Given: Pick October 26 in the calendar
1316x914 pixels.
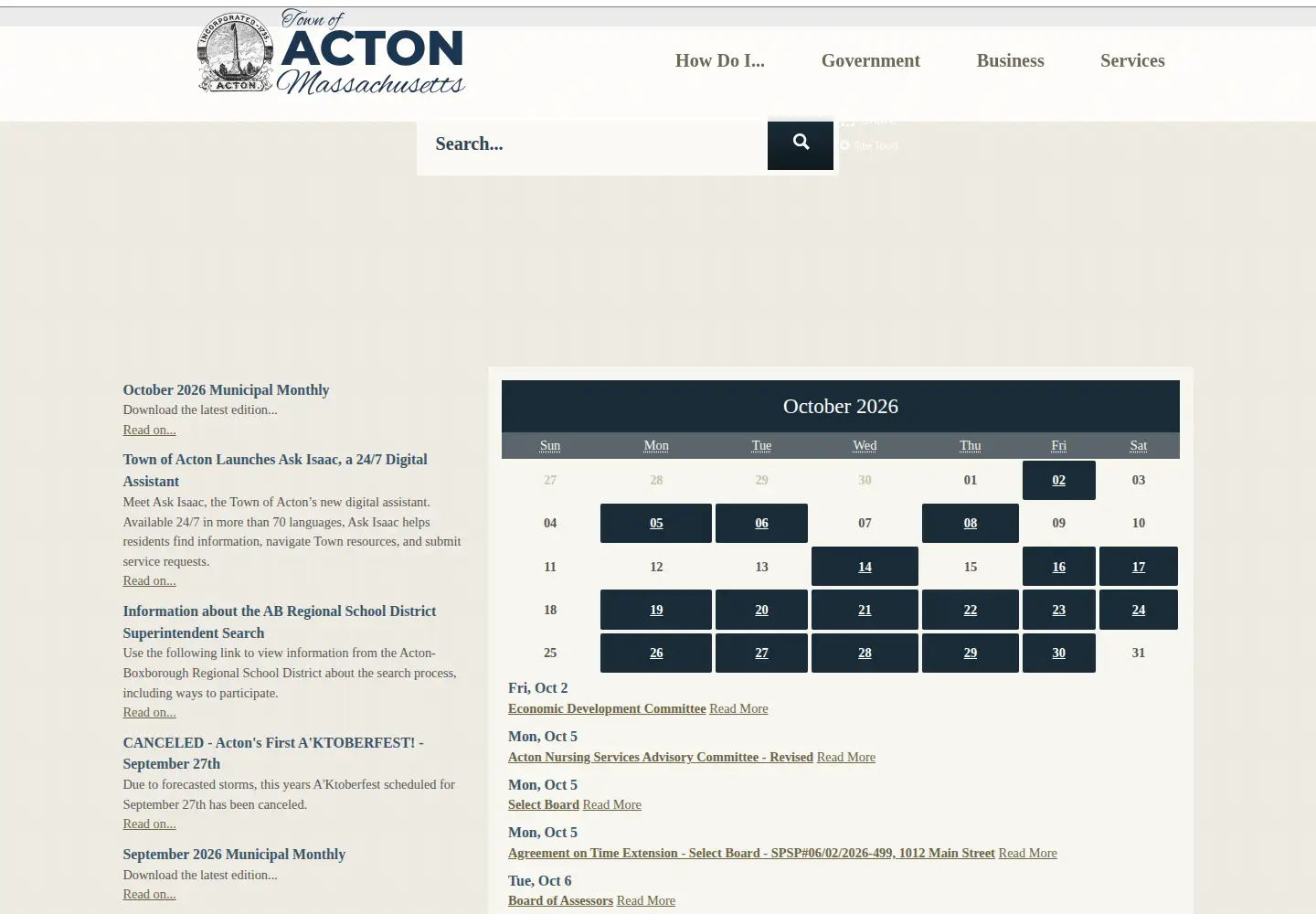Looking at the screenshot, I should pyautogui.click(x=656, y=653).
